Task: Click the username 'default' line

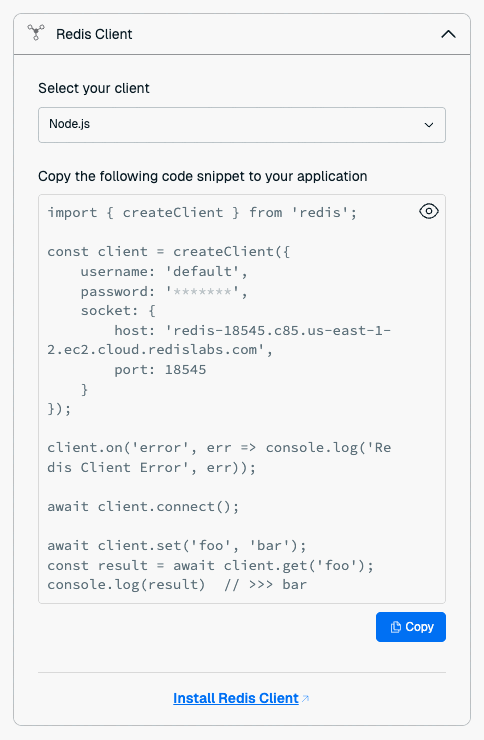Action: [164, 271]
